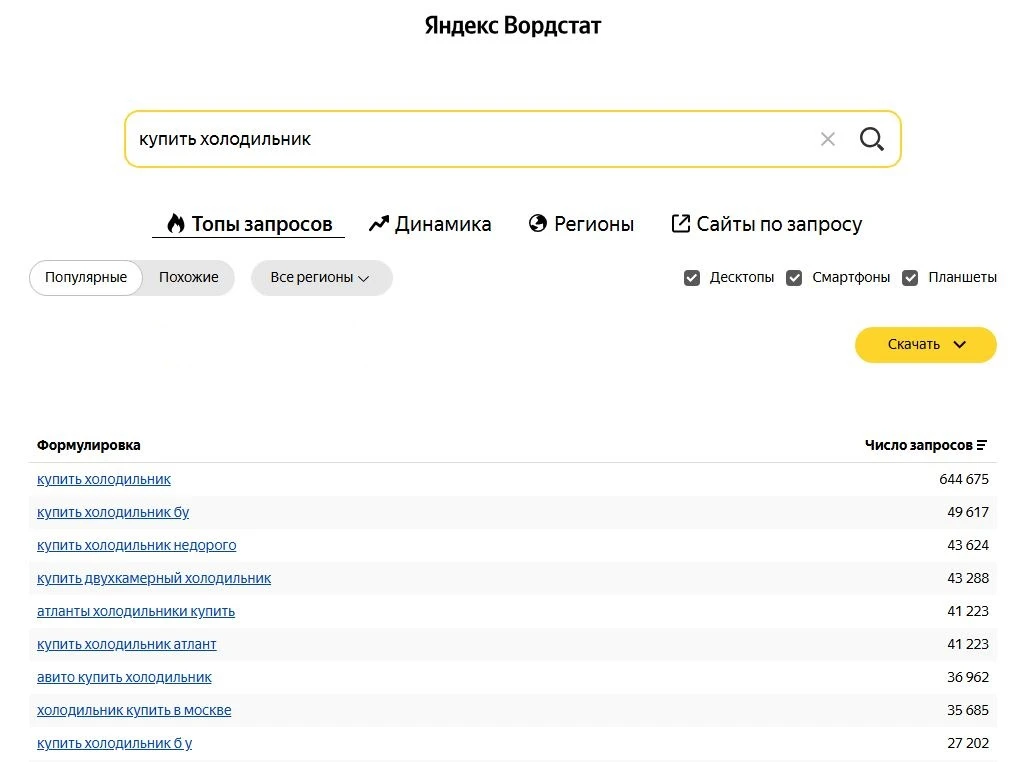Toggle the Смартфоны checkbox
Viewport: 1023px width, 762px height.
point(794,278)
